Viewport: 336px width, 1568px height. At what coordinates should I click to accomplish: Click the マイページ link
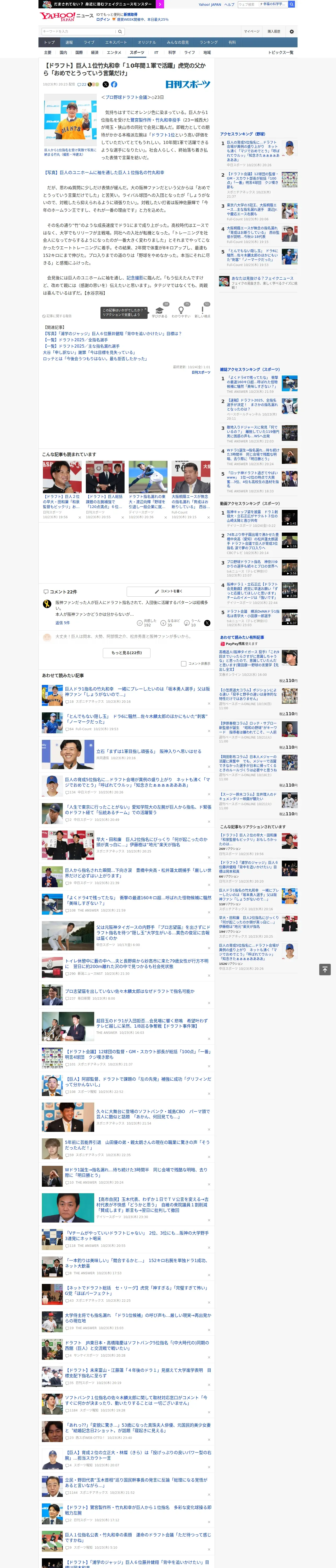(252, 31)
